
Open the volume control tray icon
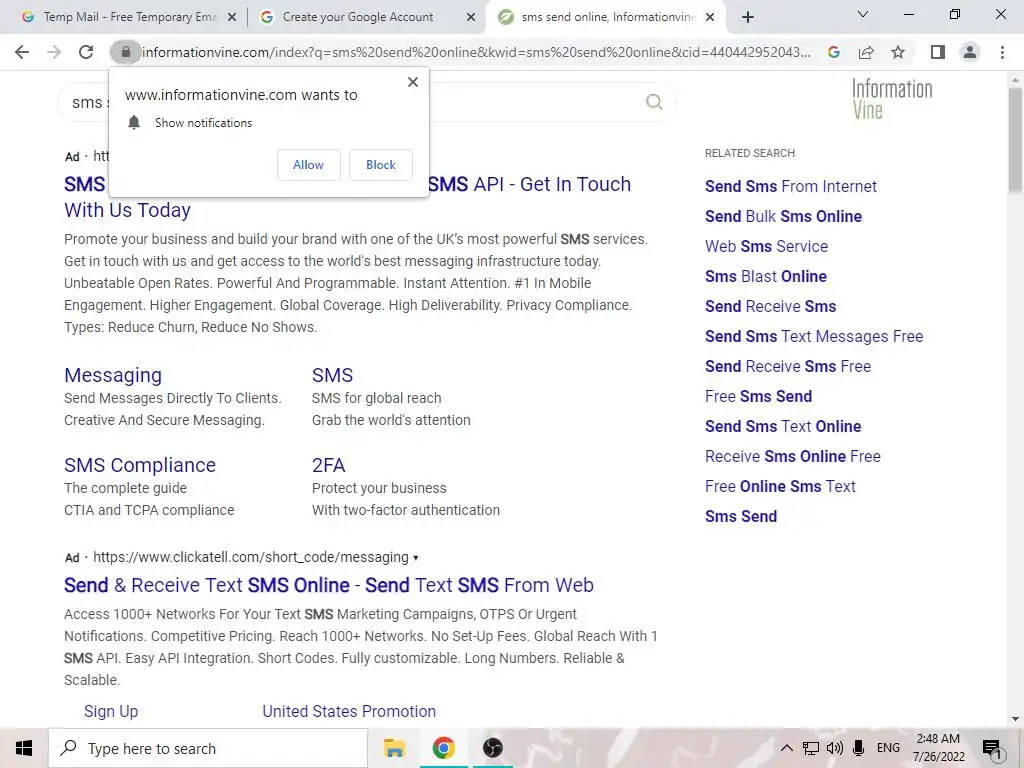click(834, 748)
